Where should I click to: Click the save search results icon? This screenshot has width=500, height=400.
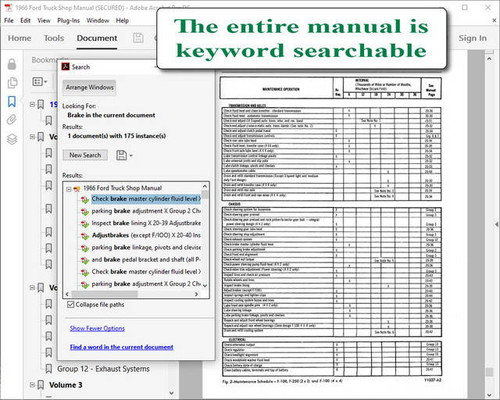(121, 155)
